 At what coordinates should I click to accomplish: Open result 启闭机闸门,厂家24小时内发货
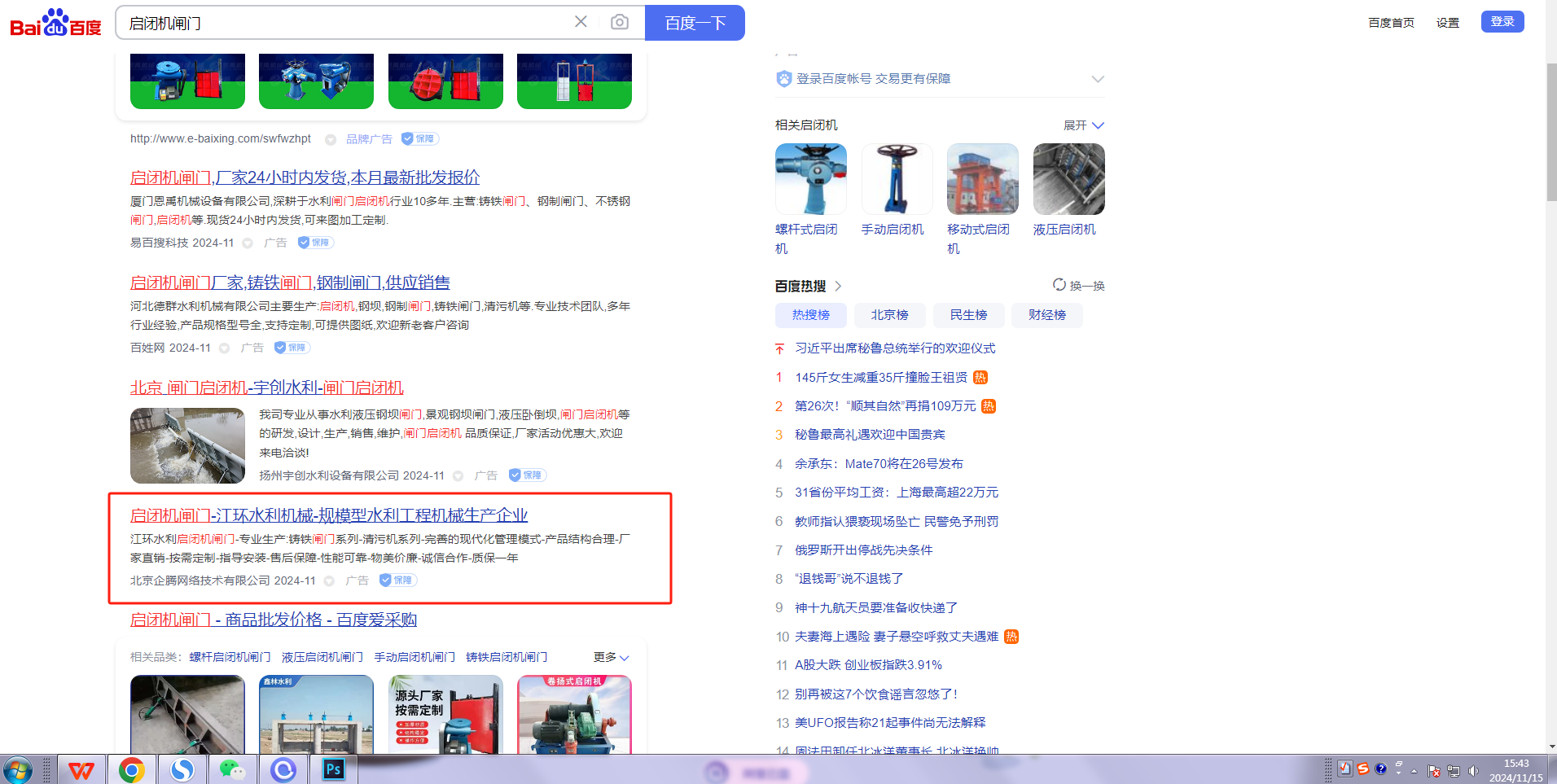(x=305, y=177)
